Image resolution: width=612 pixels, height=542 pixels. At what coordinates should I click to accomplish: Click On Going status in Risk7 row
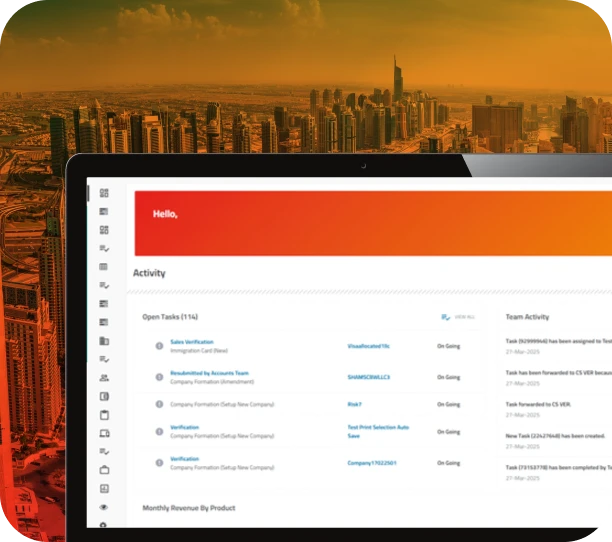(448, 405)
